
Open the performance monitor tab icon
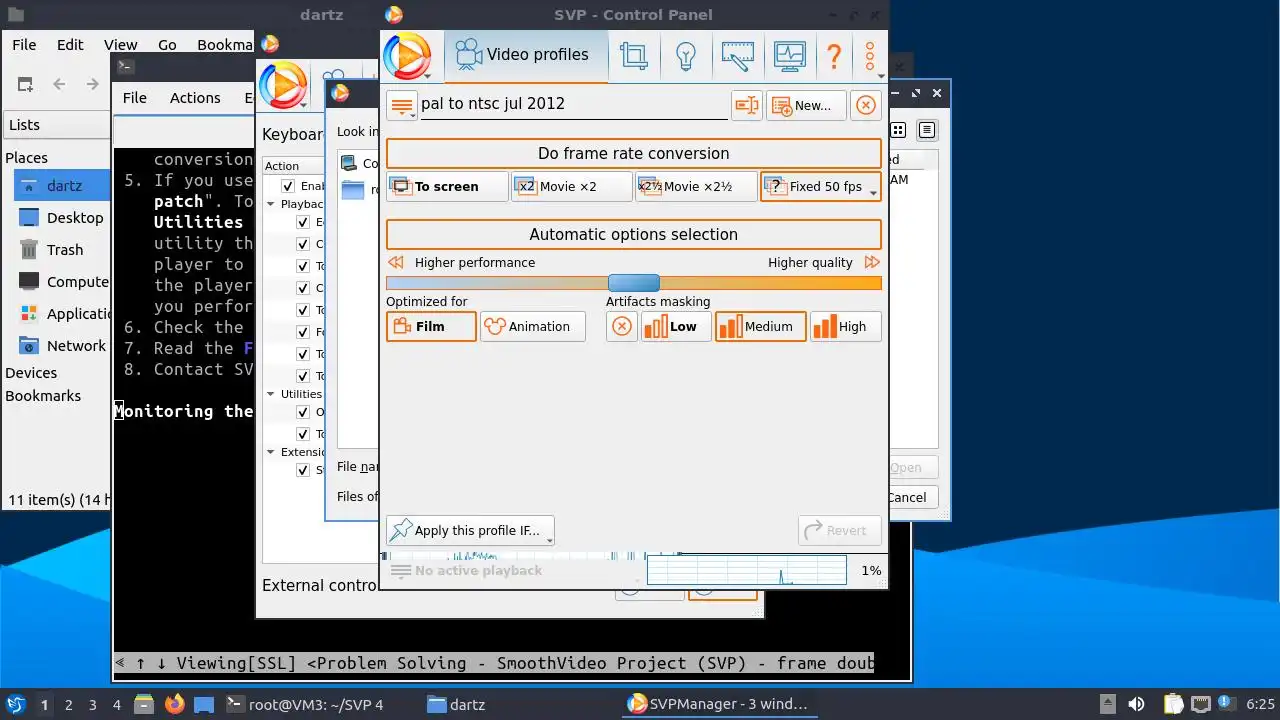point(789,55)
